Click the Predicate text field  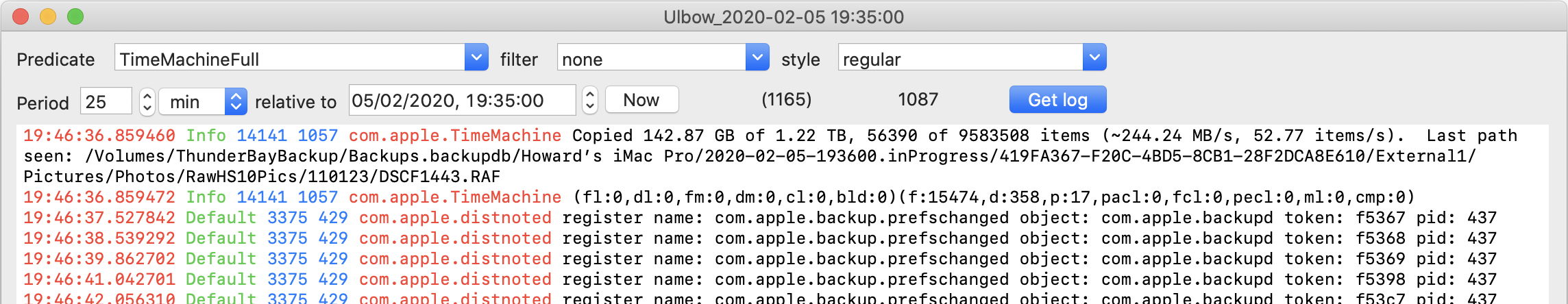point(289,59)
